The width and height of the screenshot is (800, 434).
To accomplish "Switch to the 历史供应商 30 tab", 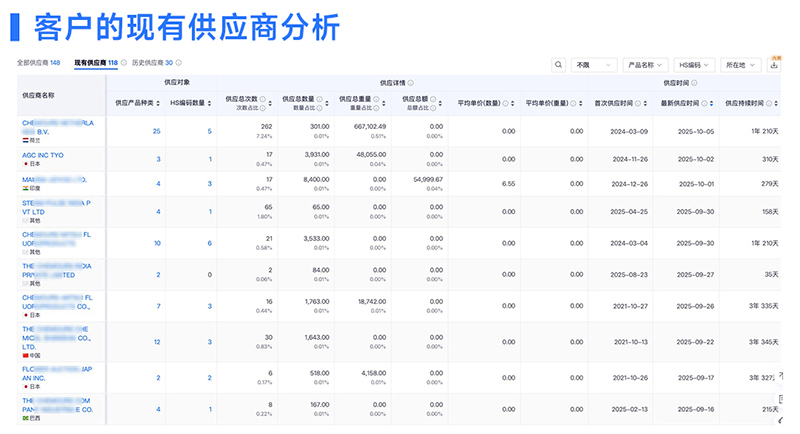I will point(152,63).
